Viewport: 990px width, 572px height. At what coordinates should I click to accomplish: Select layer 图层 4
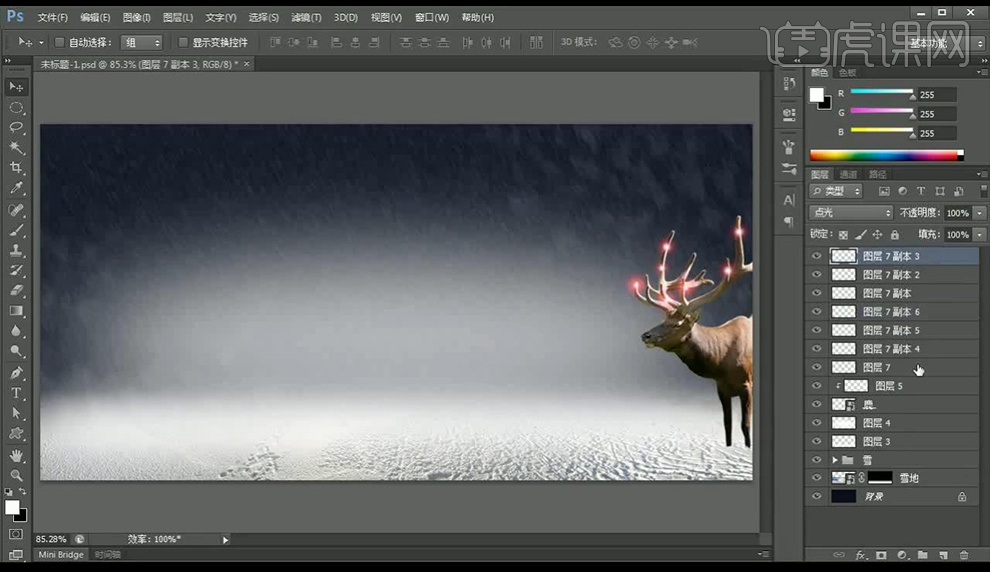(893, 422)
